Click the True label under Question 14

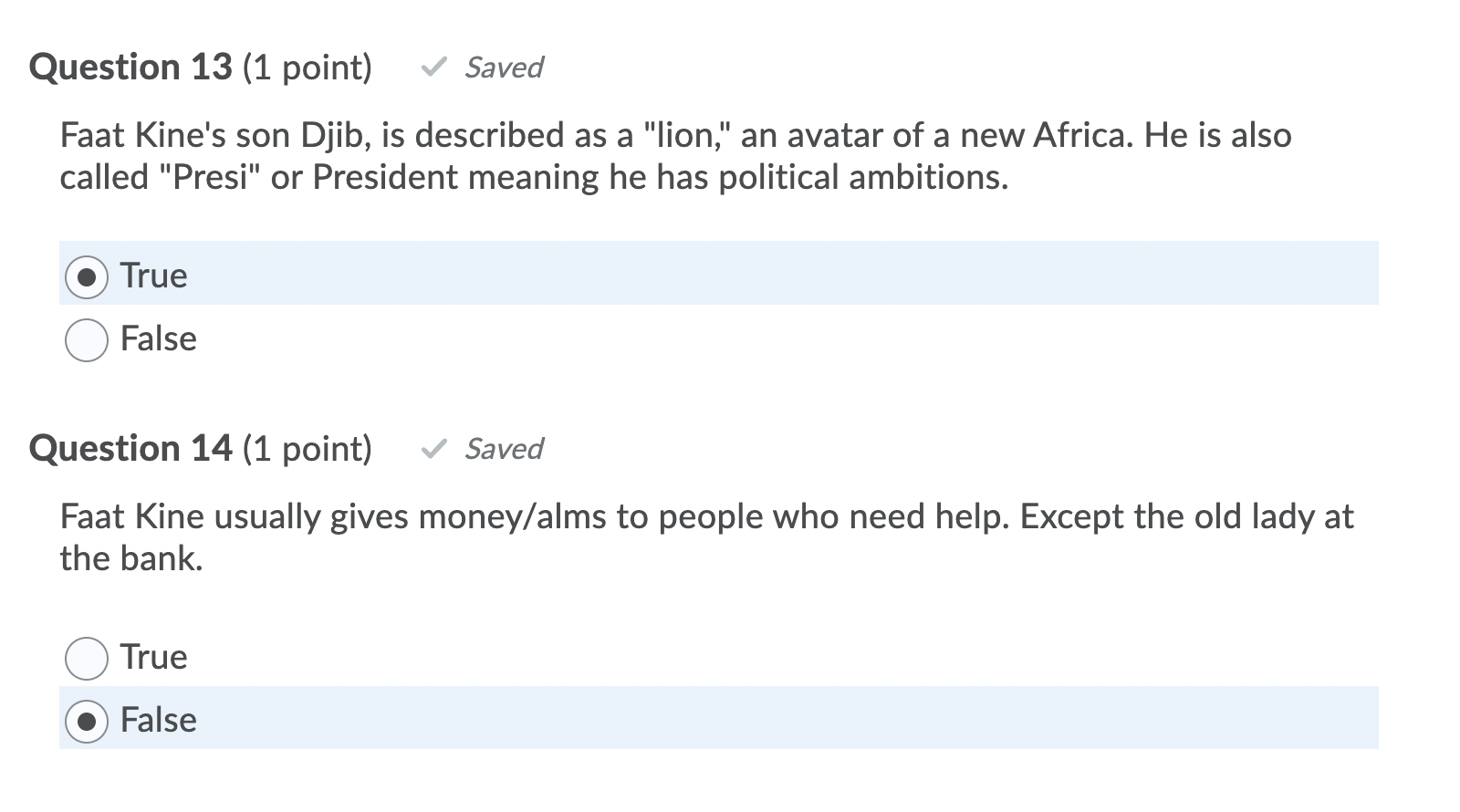pos(153,657)
